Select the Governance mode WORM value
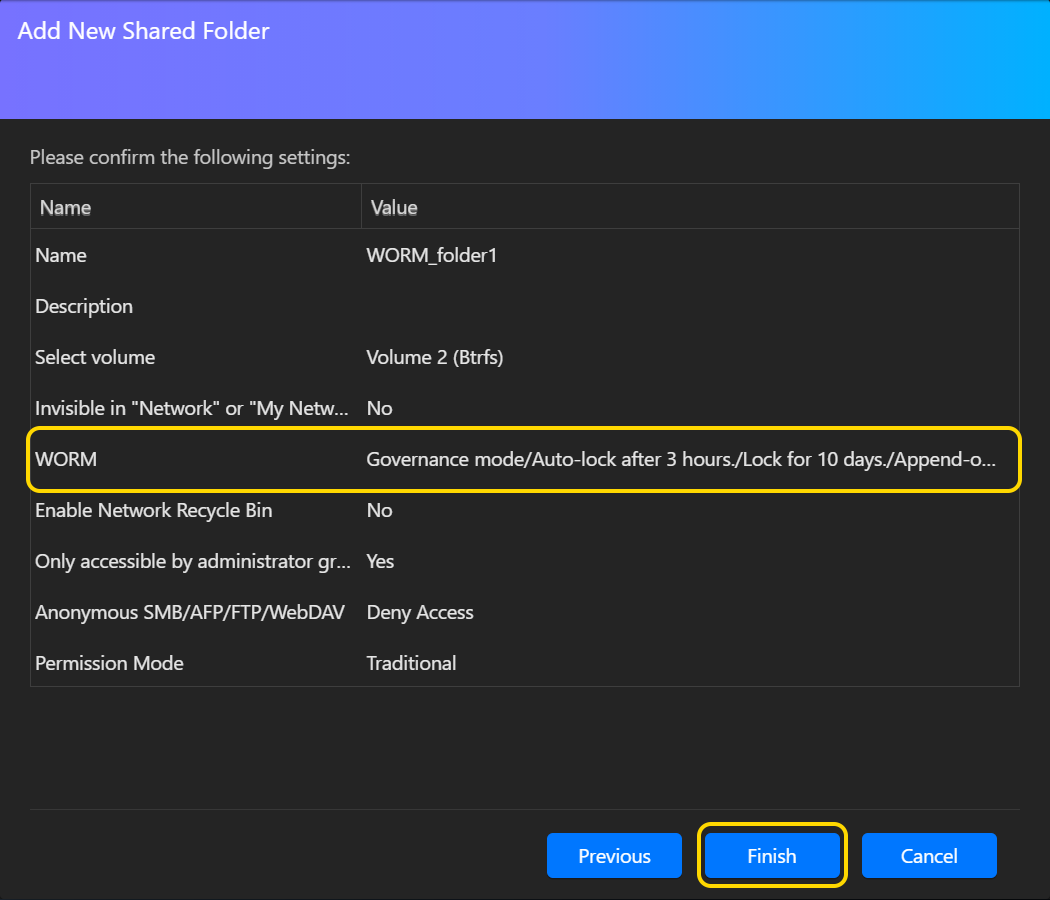Screen dimensions: 1050x900 [681, 459]
